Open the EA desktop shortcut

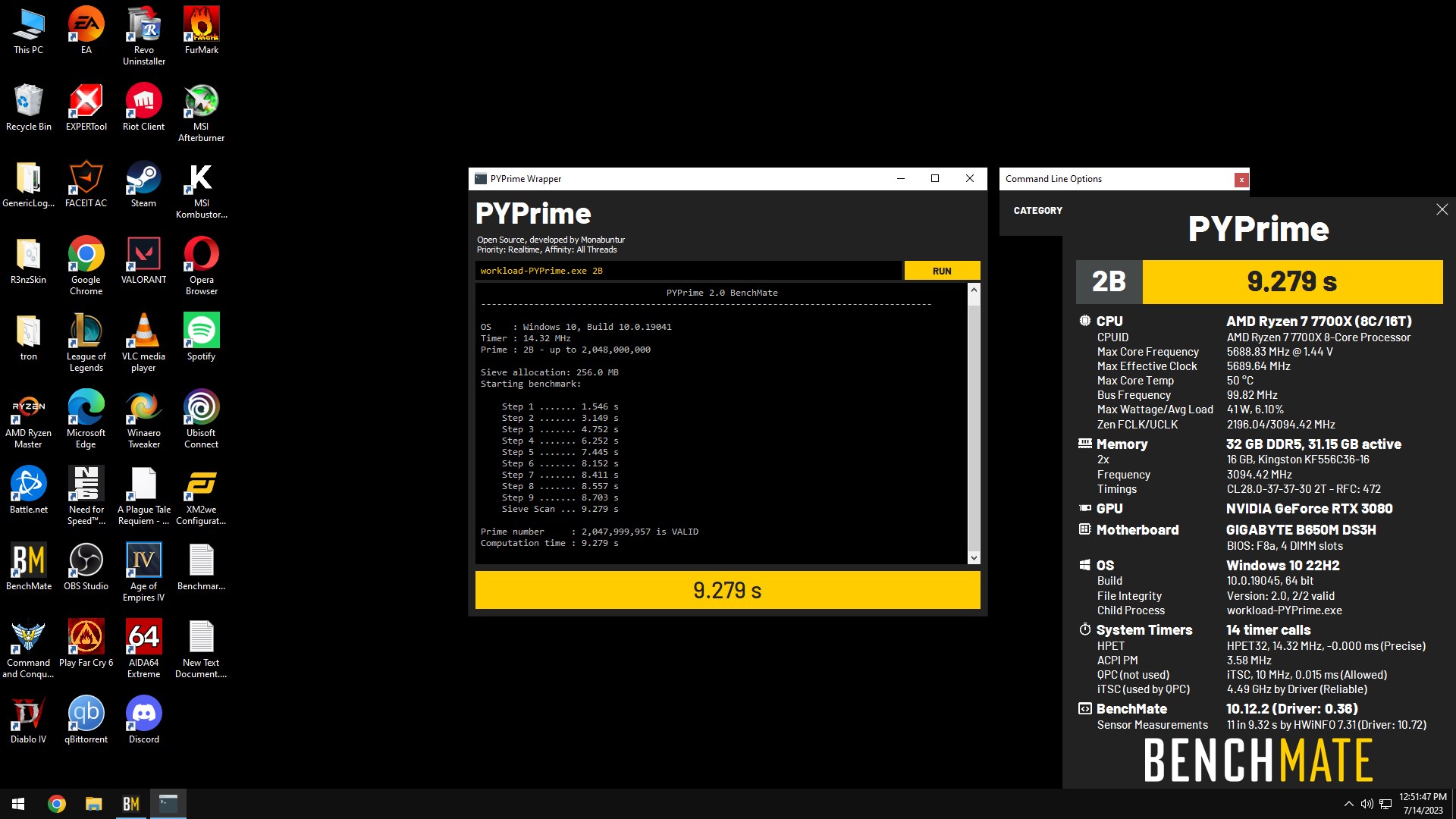[x=86, y=31]
